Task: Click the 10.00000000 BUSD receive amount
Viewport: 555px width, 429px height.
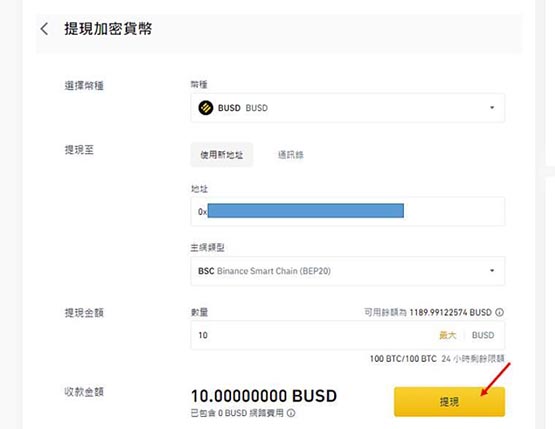Action: (x=264, y=396)
